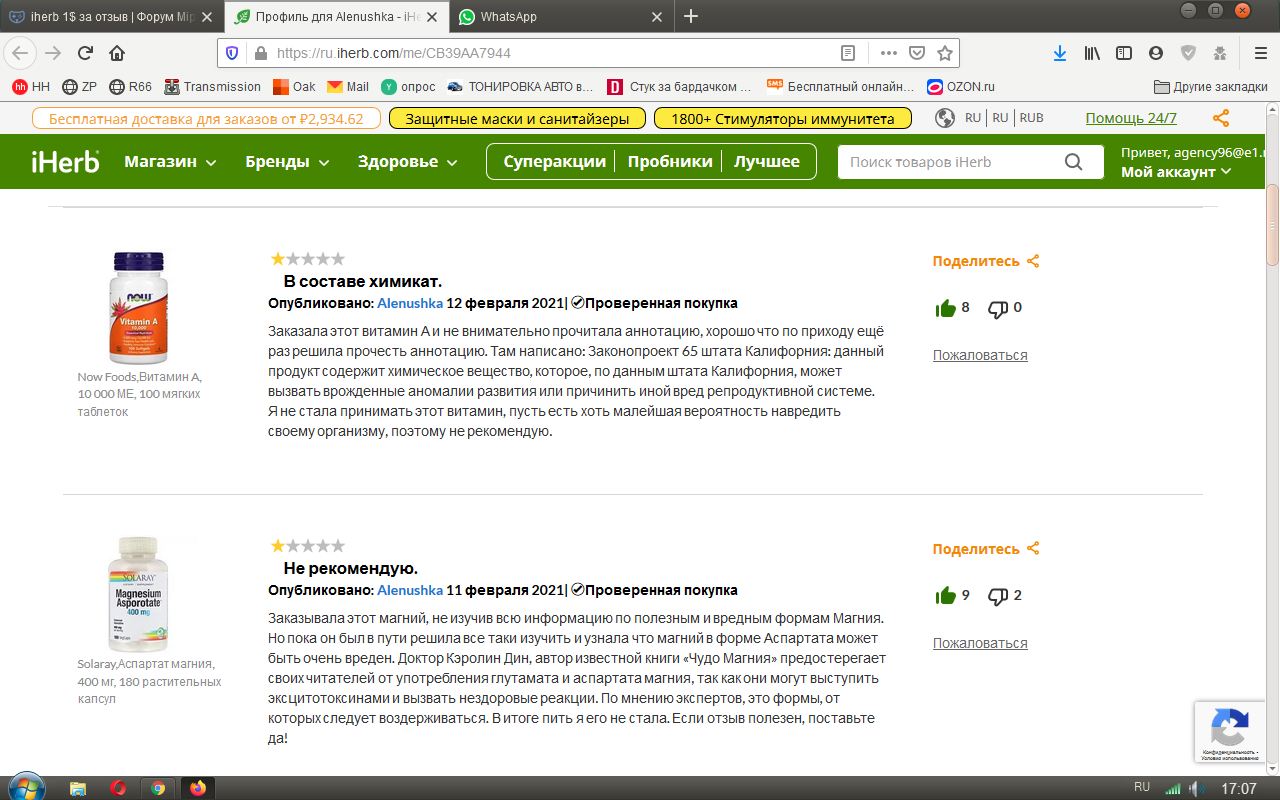
Task: Open the Пробники section
Action: [x=670, y=162]
